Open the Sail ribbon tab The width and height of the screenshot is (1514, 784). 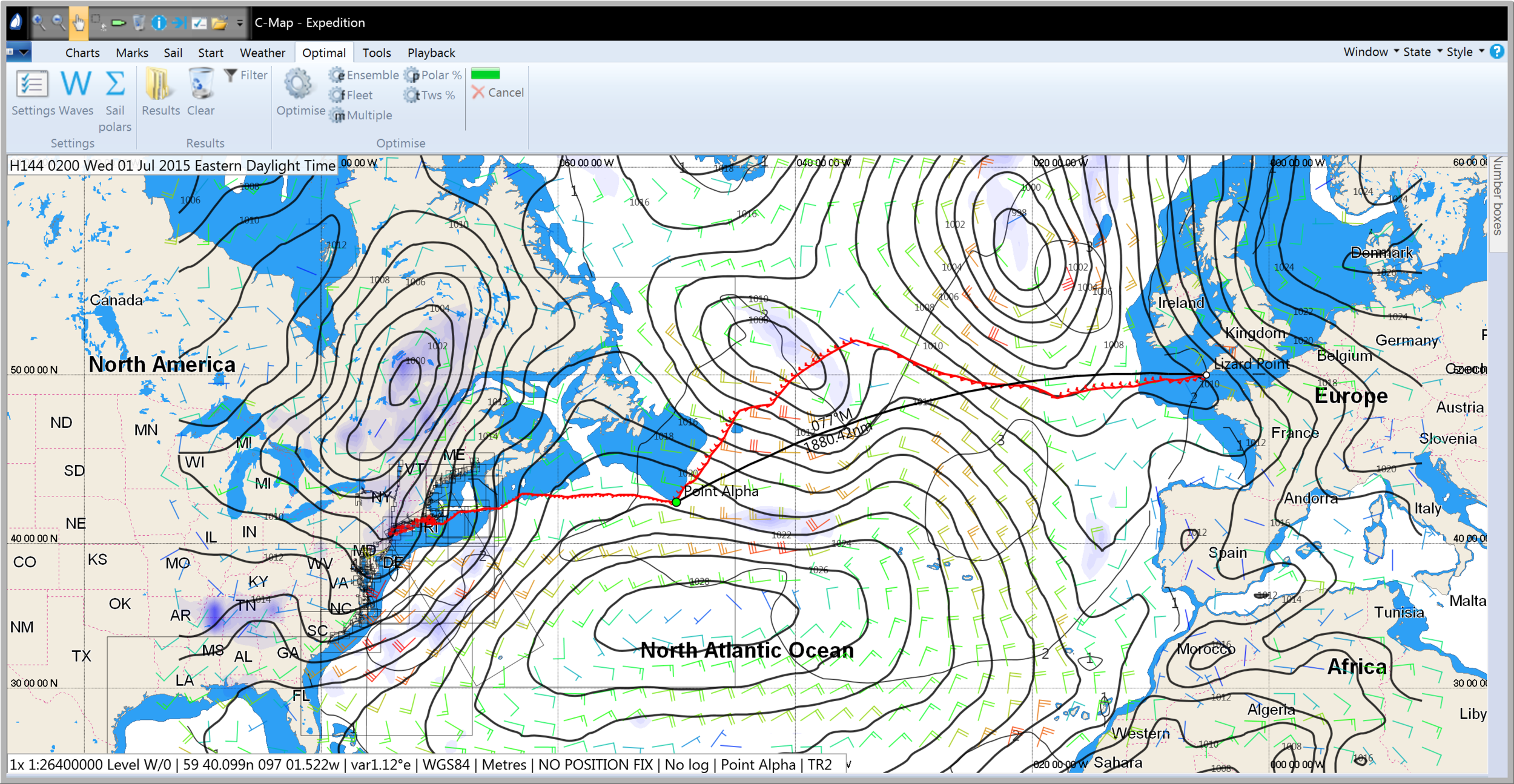tap(173, 53)
